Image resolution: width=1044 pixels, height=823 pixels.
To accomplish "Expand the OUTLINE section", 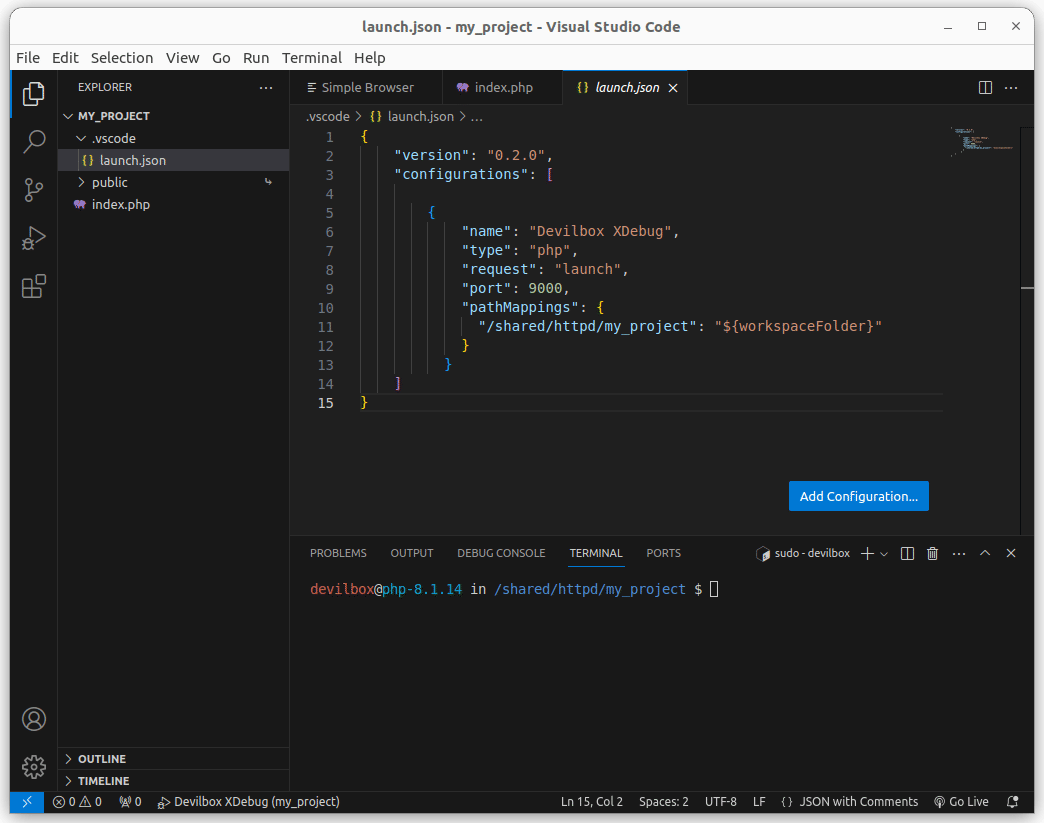I will [x=101, y=759].
